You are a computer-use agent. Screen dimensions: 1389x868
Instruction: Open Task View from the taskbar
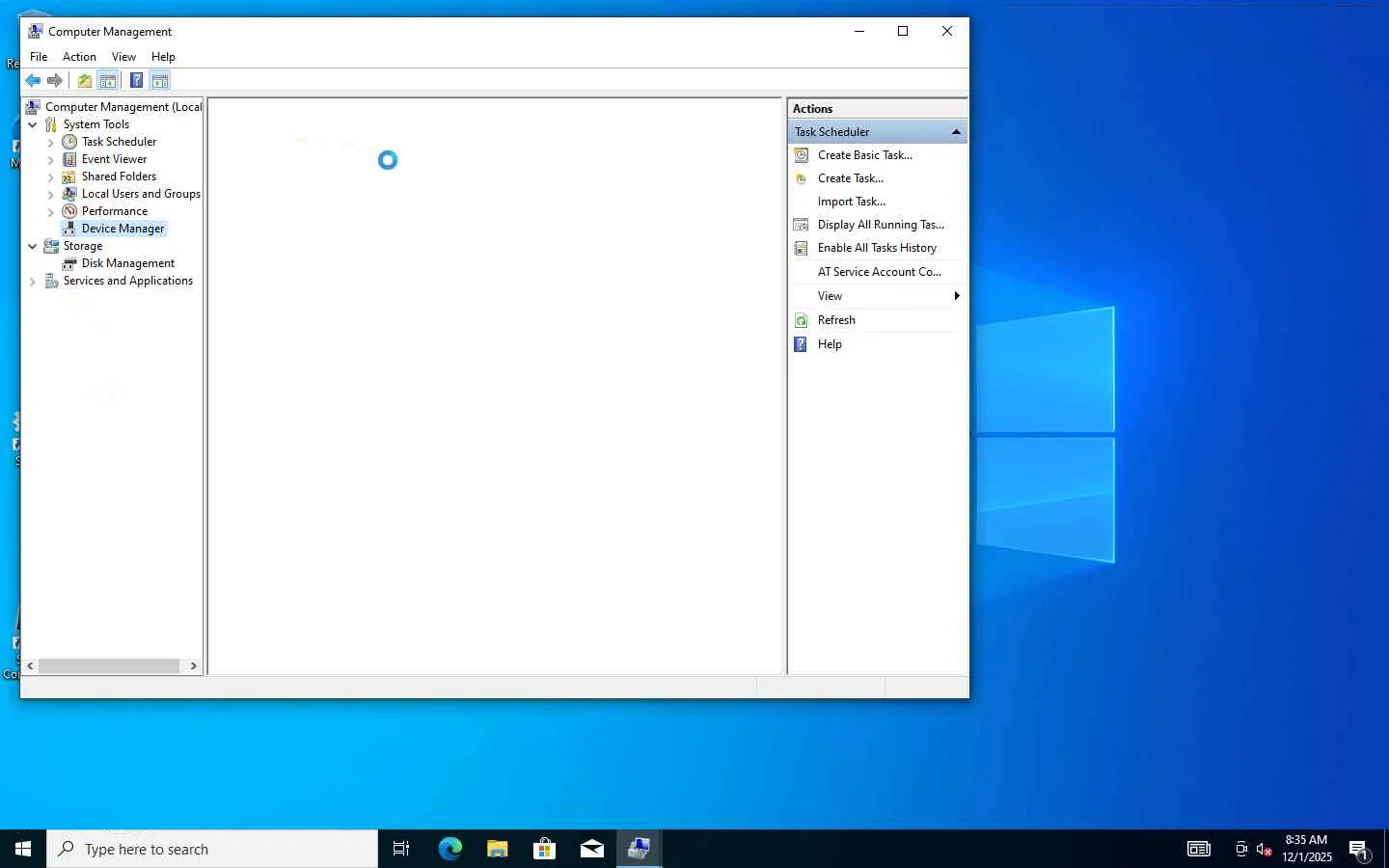401,849
